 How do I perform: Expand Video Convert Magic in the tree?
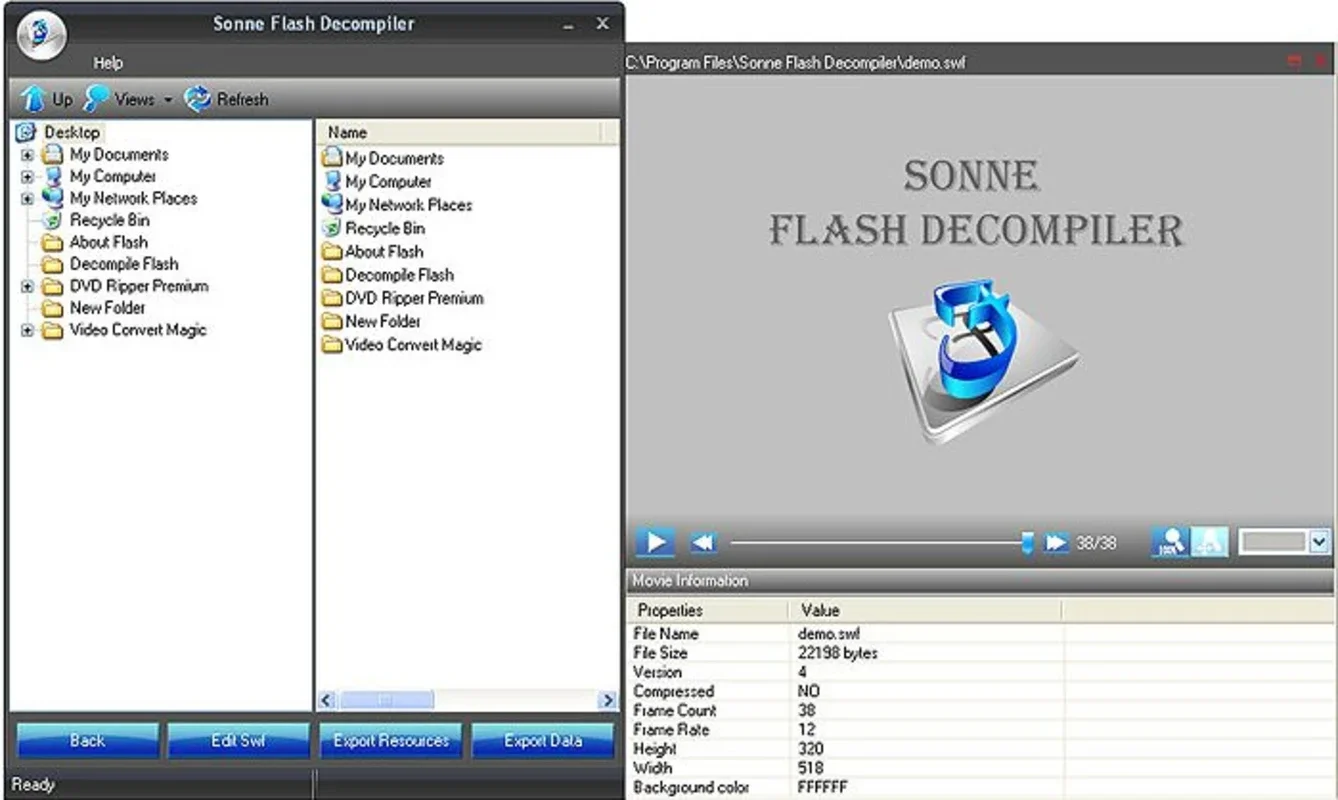click(28, 330)
